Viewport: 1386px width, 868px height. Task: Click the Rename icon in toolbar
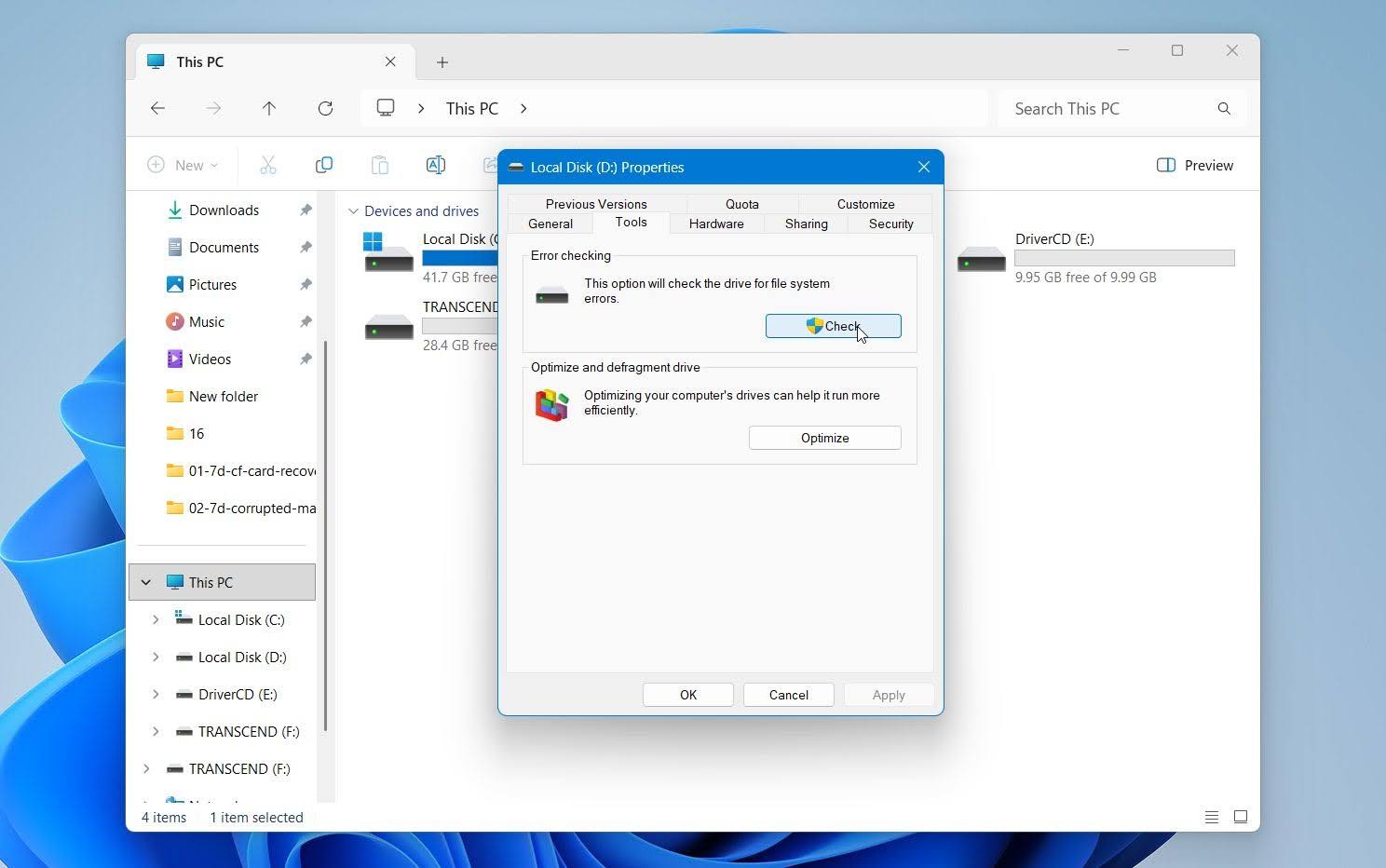pos(435,165)
